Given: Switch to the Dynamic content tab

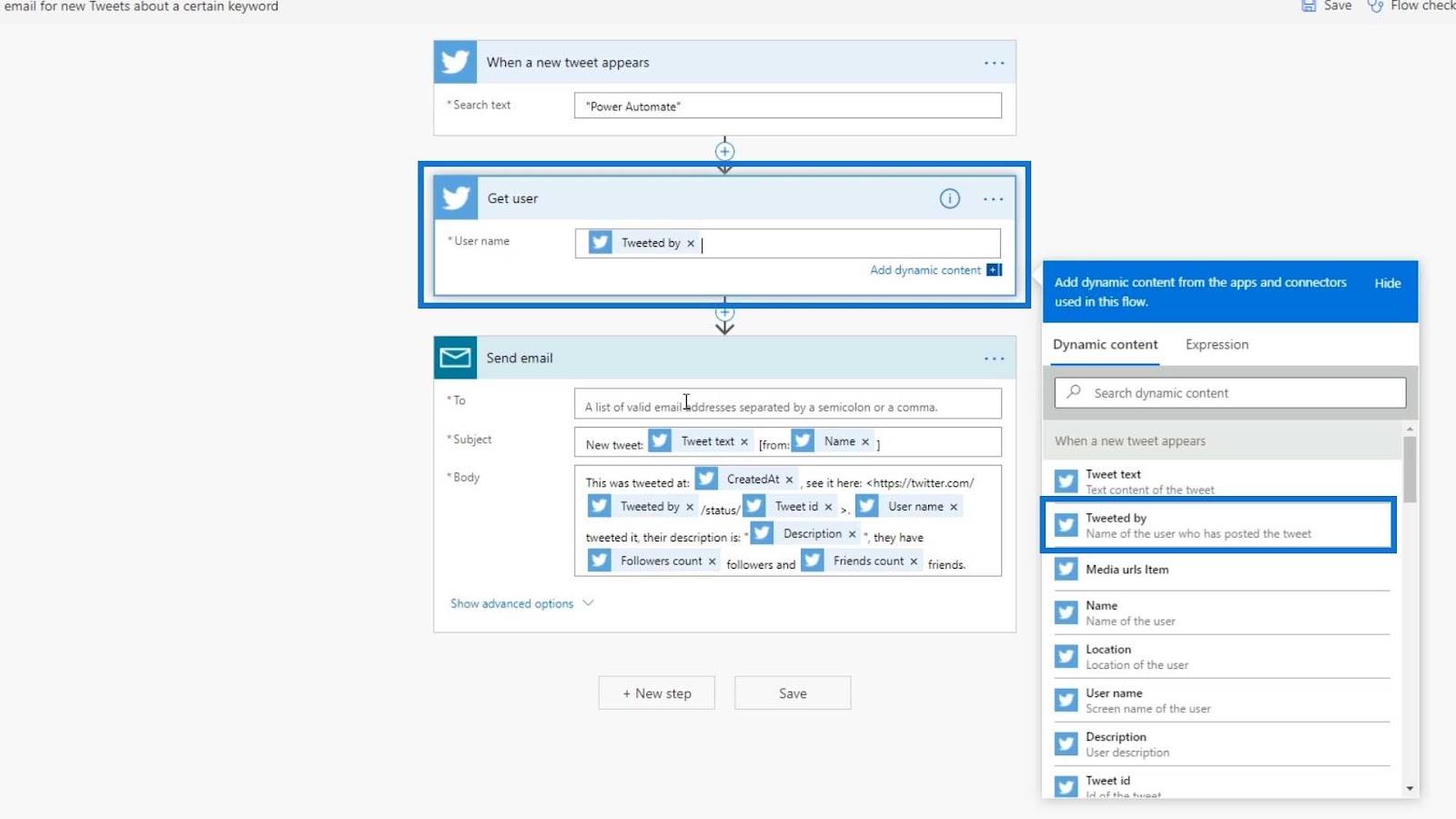Looking at the screenshot, I should 1105,345.
